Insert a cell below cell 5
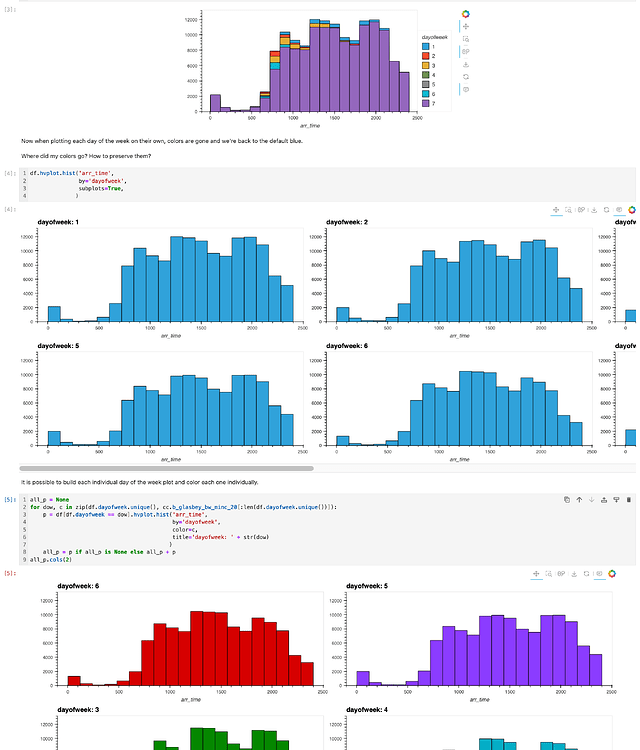 (x=617, y=500)
